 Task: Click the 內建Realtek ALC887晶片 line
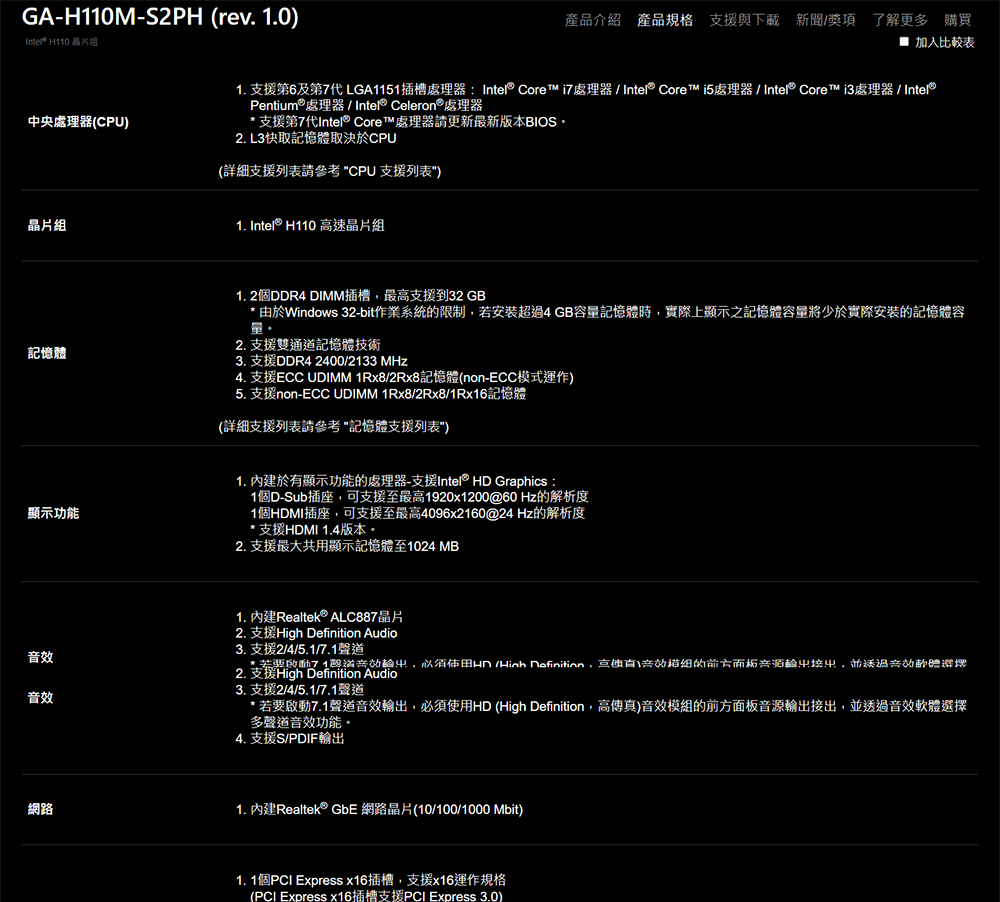(327, 617)
